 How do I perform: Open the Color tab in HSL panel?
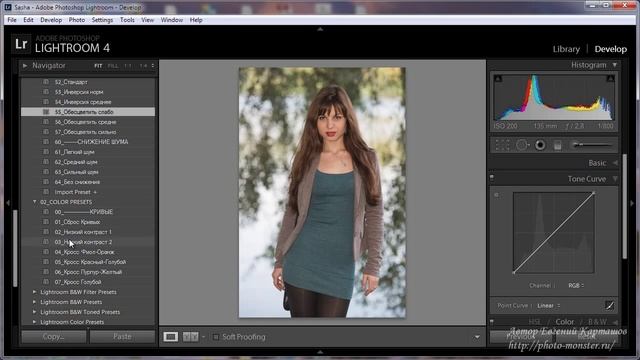click(564, 322)
